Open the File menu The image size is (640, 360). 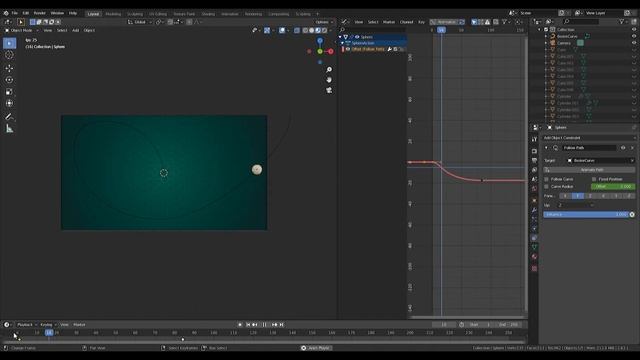(15, 13)
